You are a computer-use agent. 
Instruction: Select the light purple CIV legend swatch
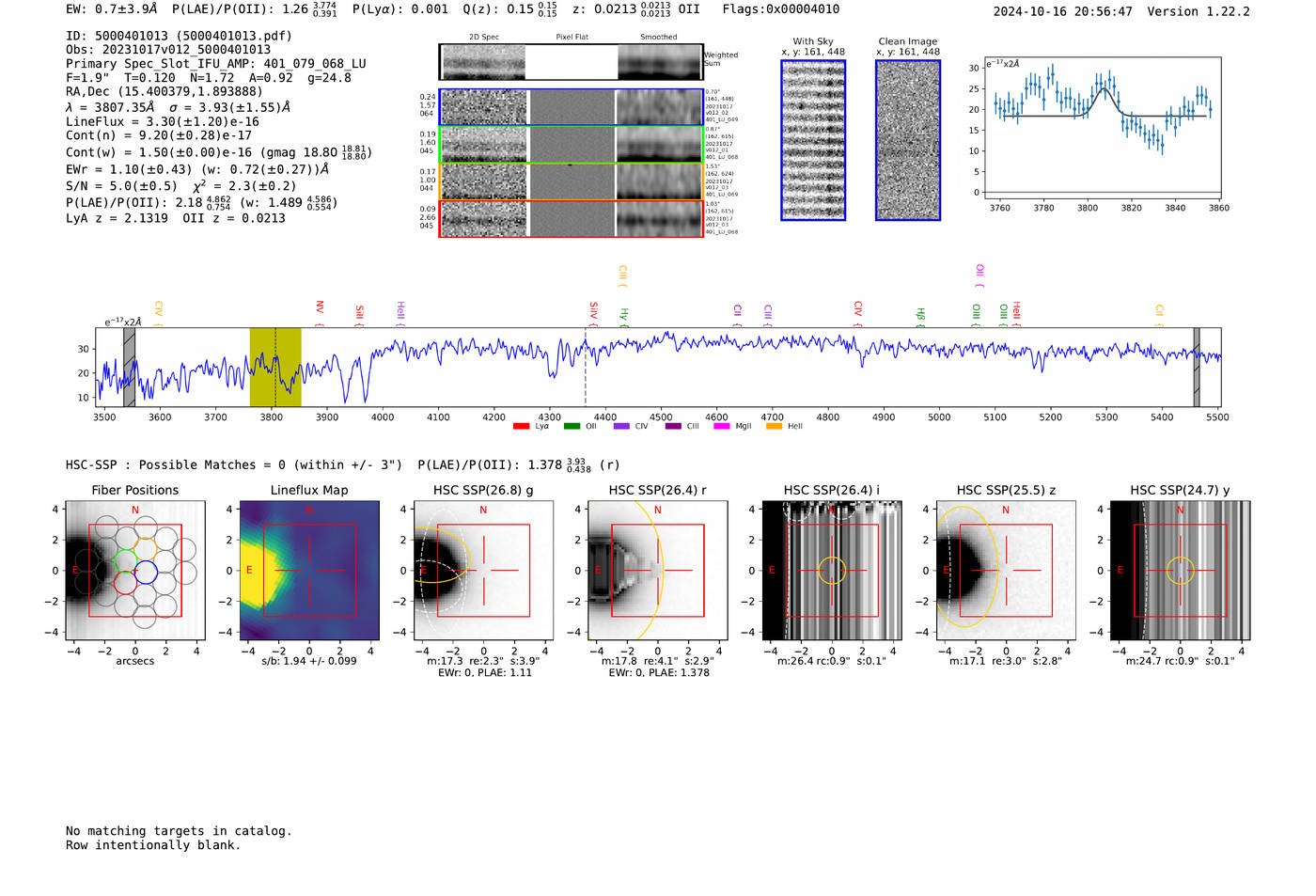(x=621, y=427)
